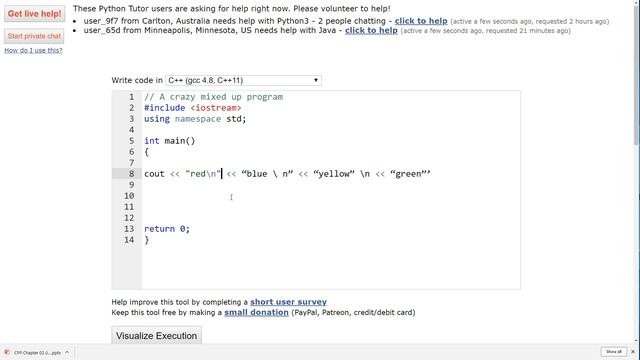Screen dimensions: 640x360
Task: Click the Get live help! button
Action: [x=35, y=14]
